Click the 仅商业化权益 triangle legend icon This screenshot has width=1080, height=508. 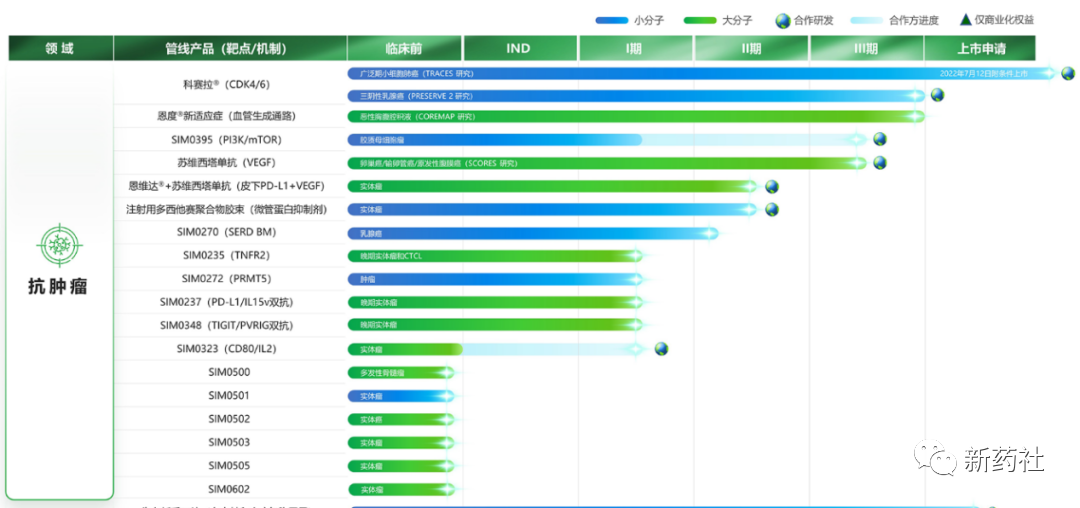(965, 19)
